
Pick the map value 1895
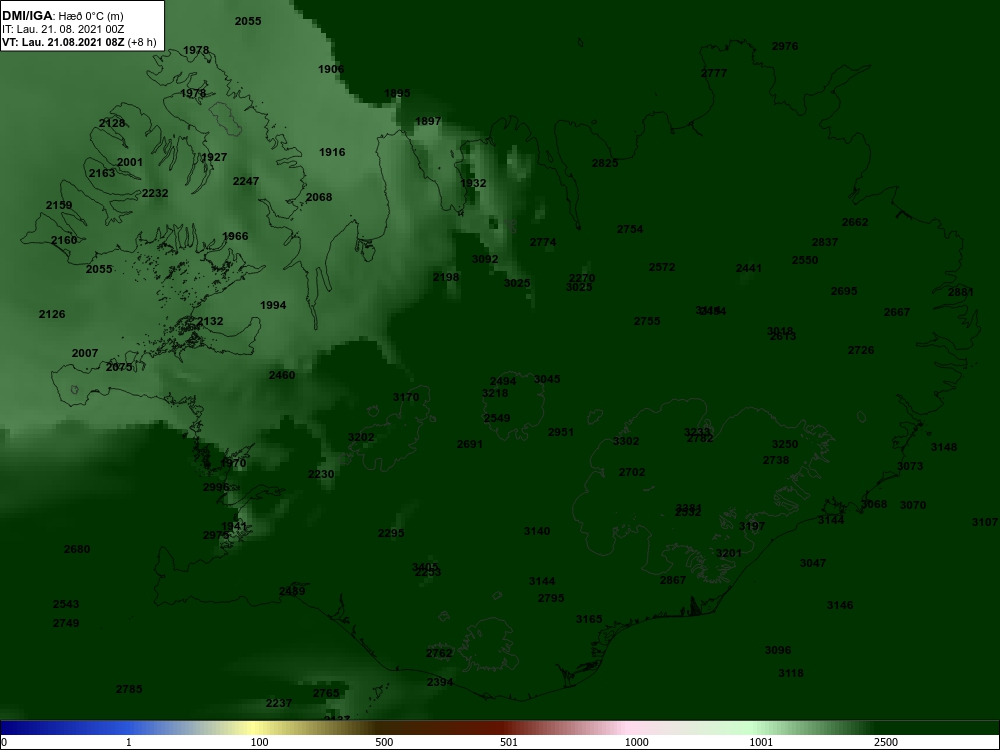coord(397,93)
